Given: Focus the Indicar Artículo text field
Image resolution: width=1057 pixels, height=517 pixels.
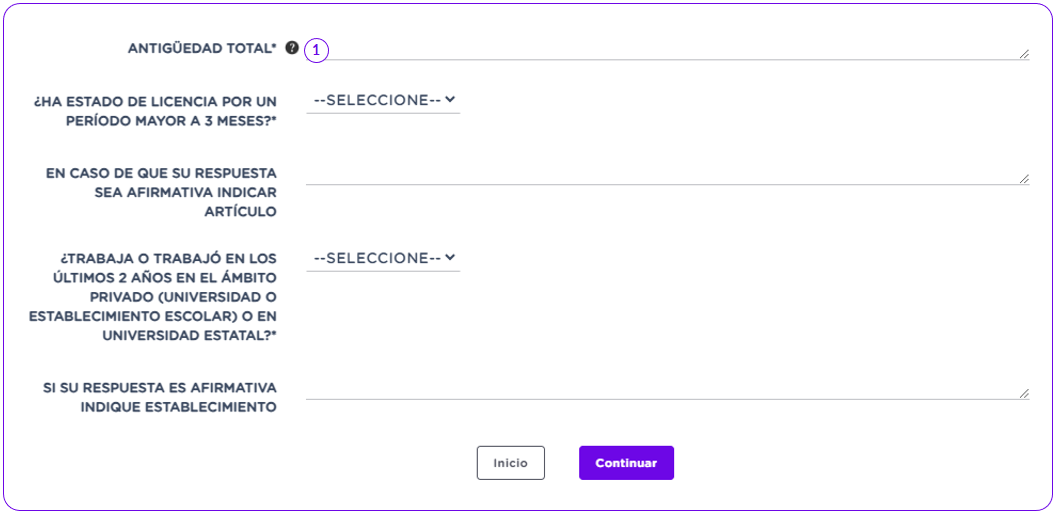Looking at the screenshot, I should [667, 175].
